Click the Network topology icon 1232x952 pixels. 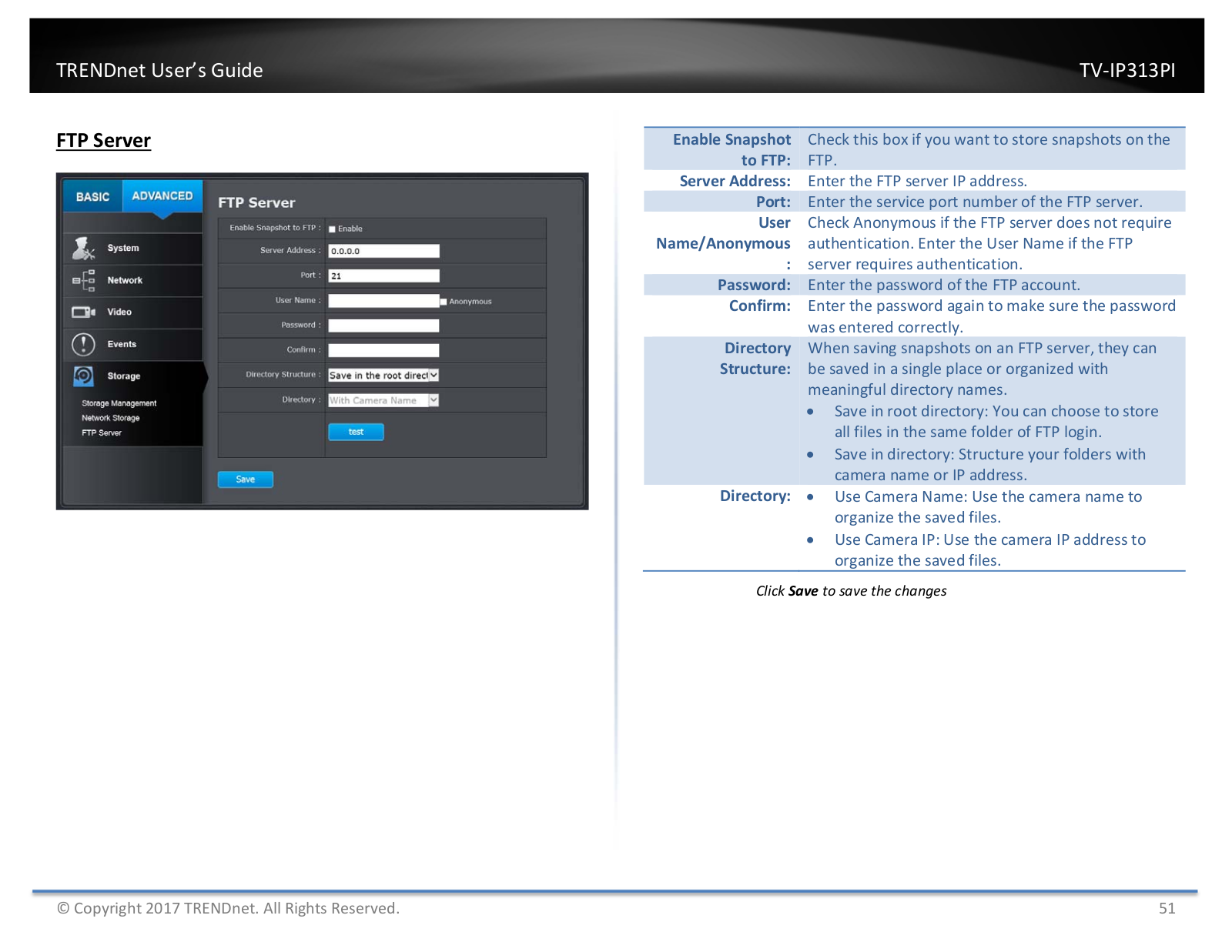(x=83, y=280)
